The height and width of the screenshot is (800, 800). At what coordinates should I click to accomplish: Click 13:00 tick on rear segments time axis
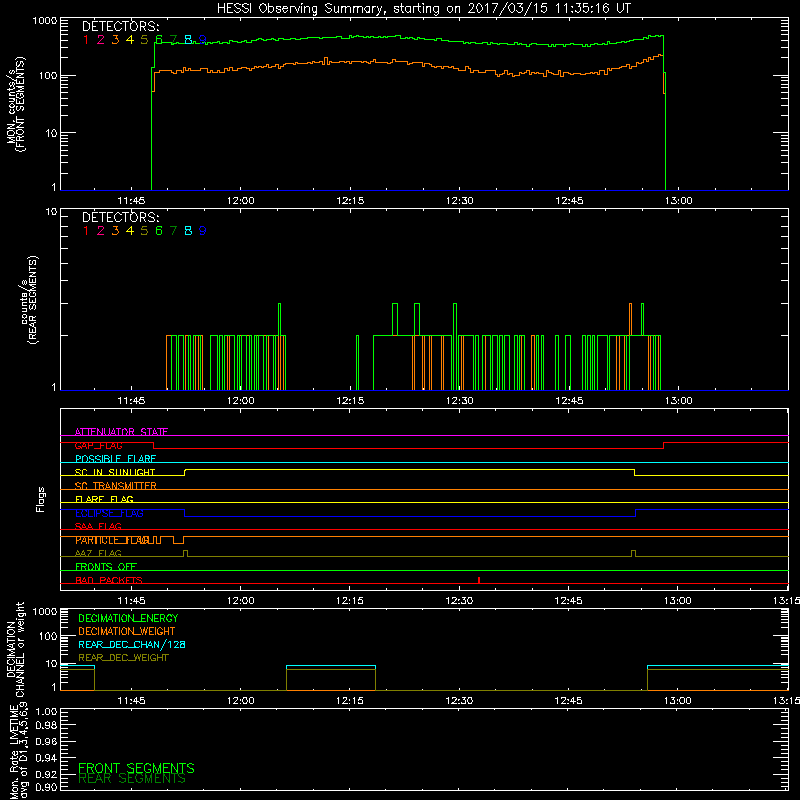tap(679, 401)
